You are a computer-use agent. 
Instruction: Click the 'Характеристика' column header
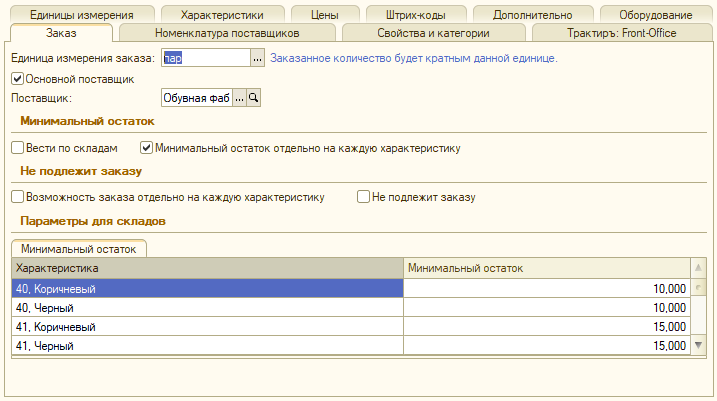click(206, 268)
